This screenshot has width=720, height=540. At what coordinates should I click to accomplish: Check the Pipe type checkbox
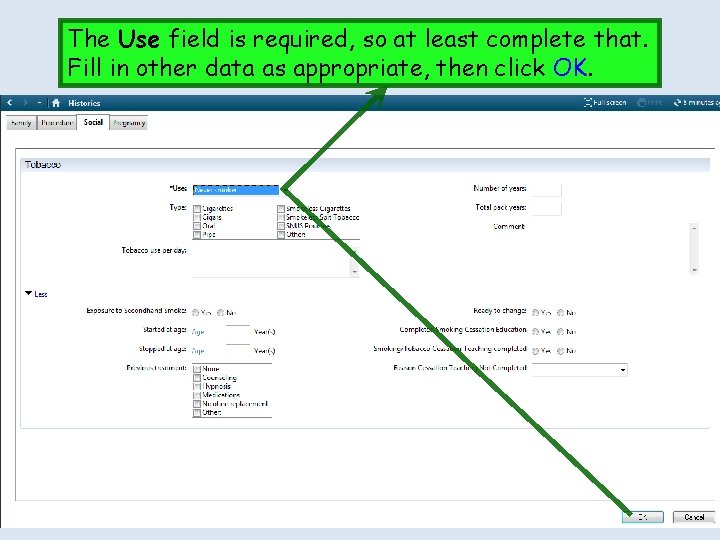click(197, 235)
